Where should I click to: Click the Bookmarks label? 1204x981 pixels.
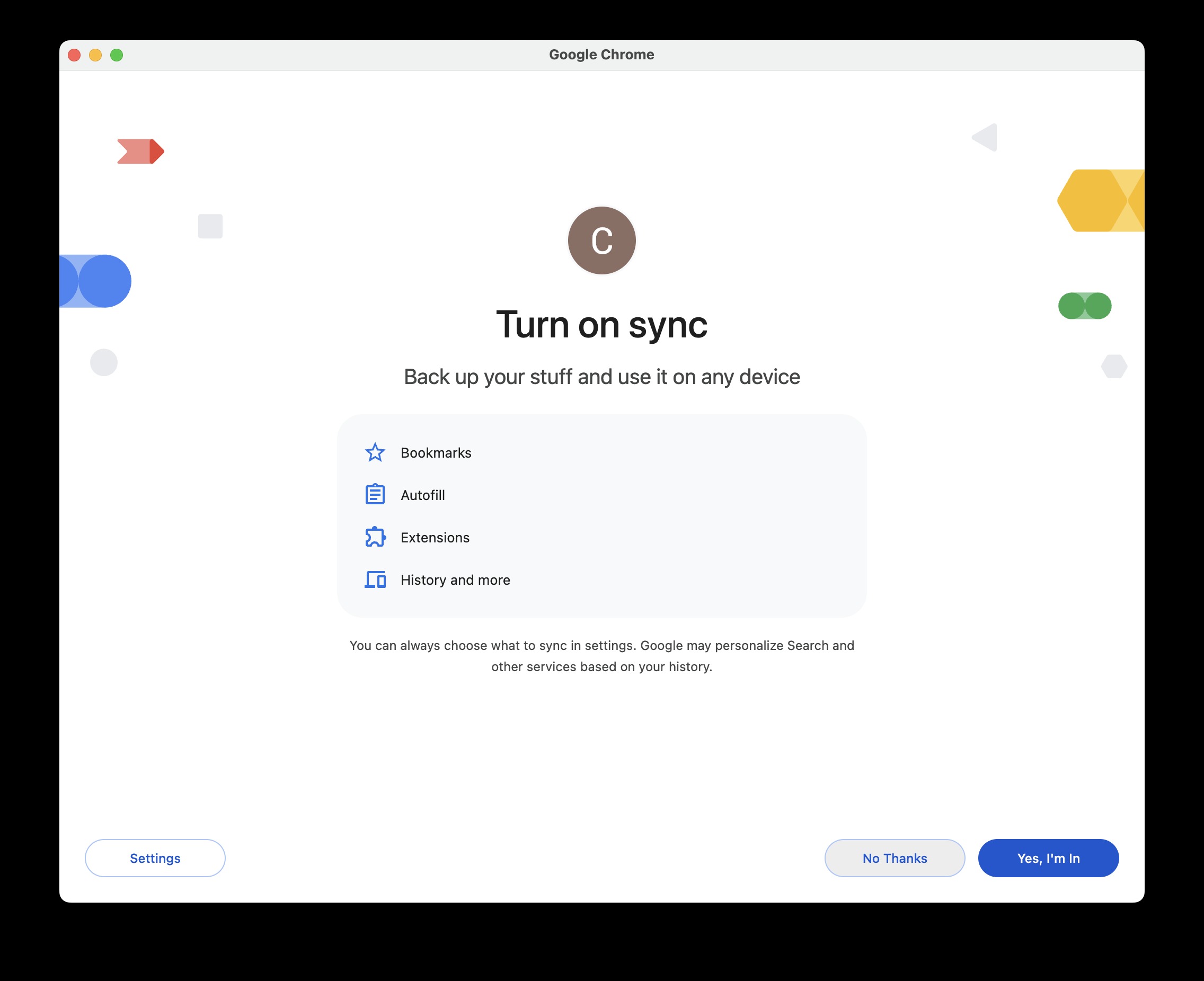tap(436, 453)
